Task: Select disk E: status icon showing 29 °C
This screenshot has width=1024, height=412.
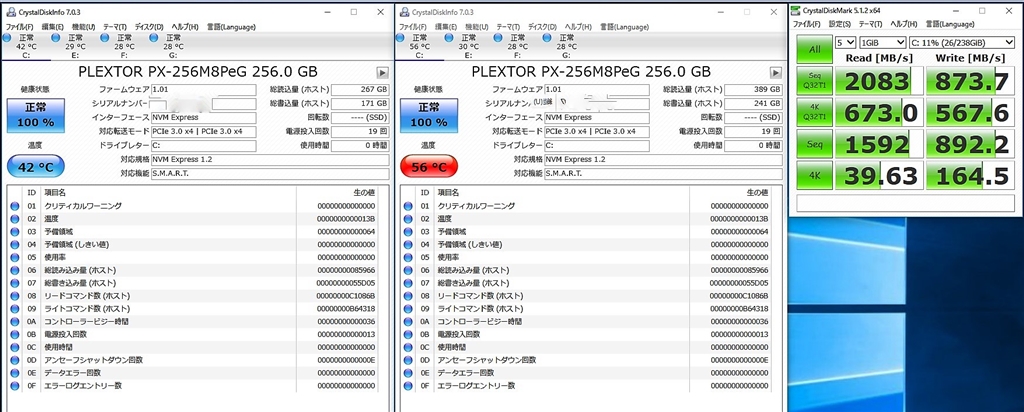Action: [x=56, y=38]
